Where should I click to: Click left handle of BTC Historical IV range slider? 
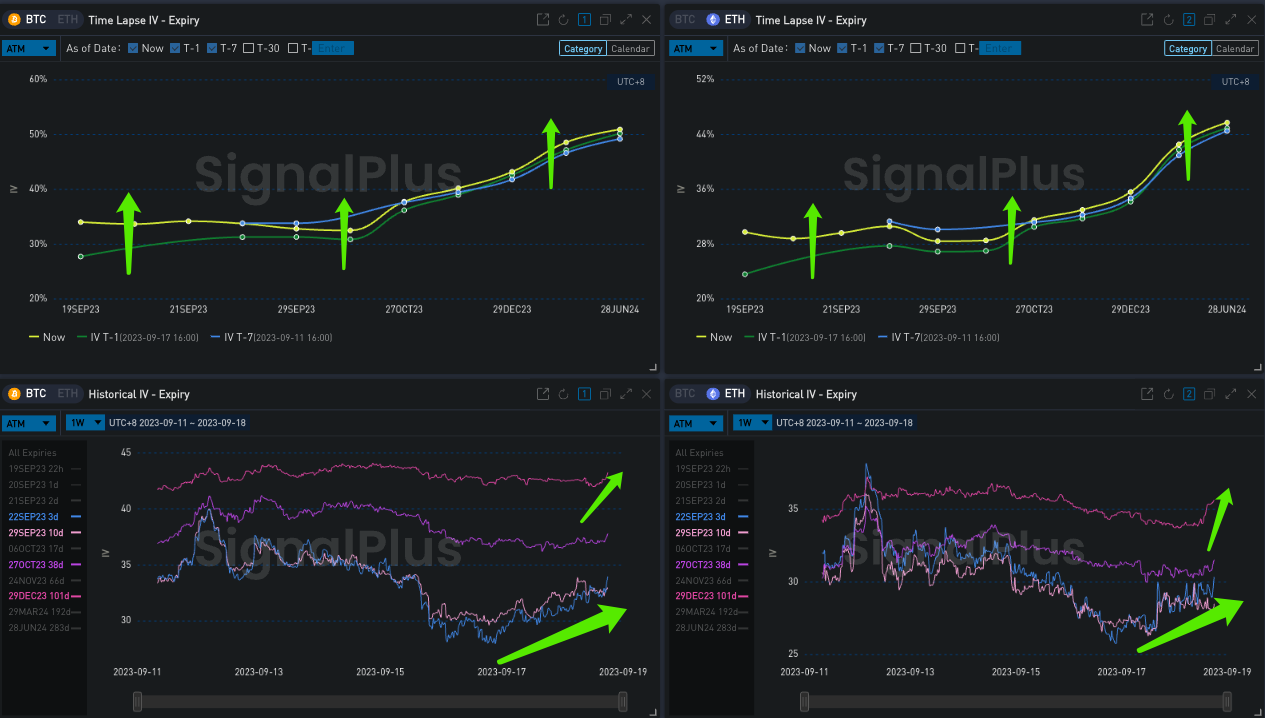coord(137,703)
